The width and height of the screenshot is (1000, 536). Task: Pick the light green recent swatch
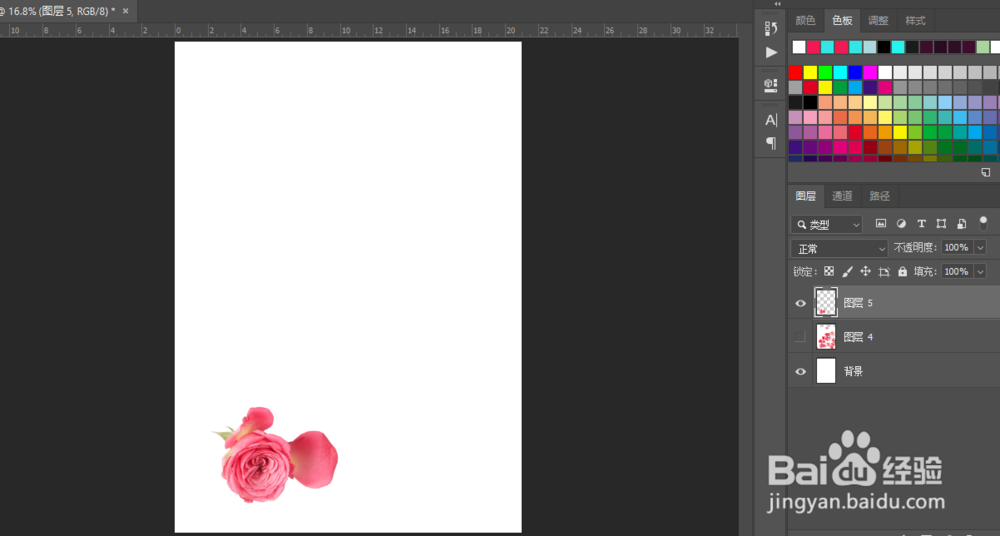point(983,47)
